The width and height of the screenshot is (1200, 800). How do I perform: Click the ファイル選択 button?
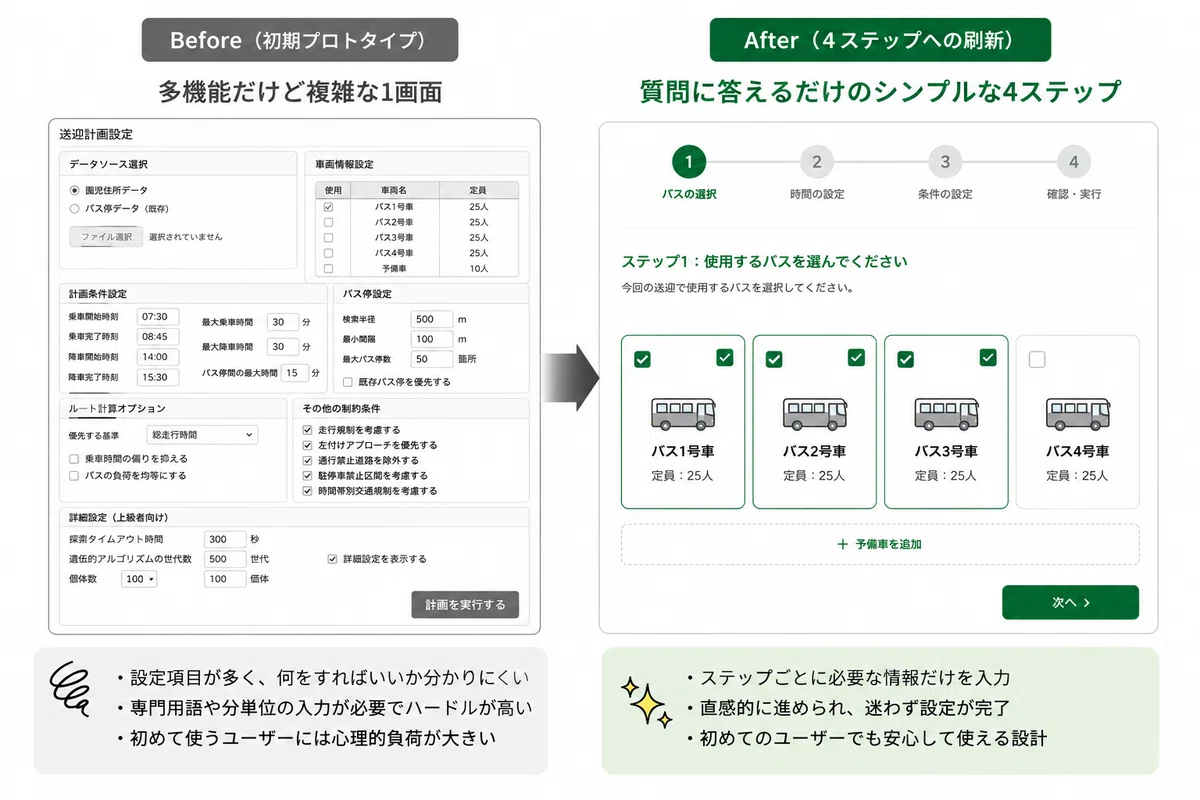pos(106,237)
